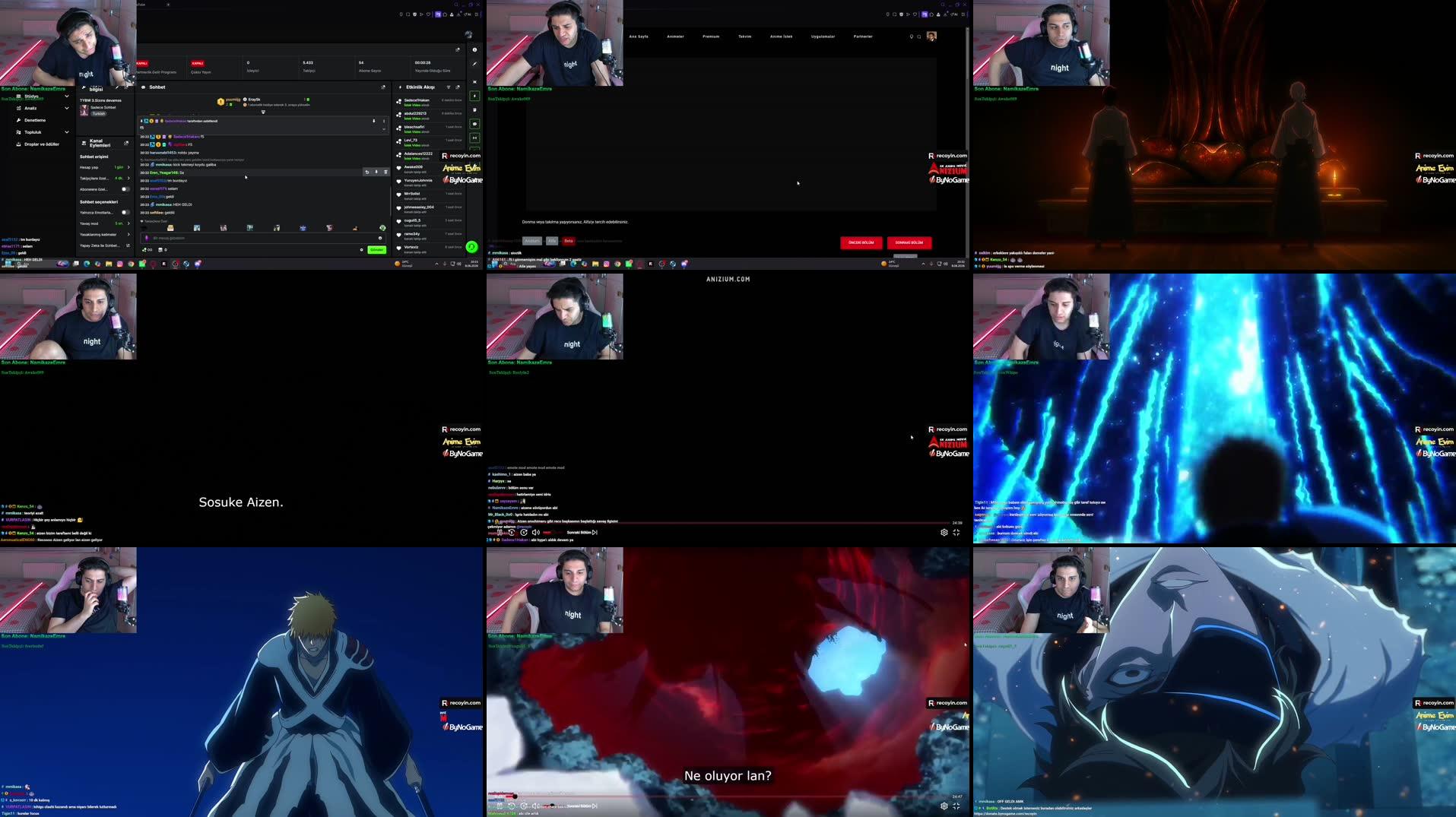Open the Yasaklanmış kelimeler chevron
Viewport: 1456px width, 817px height.
[128, 235]
